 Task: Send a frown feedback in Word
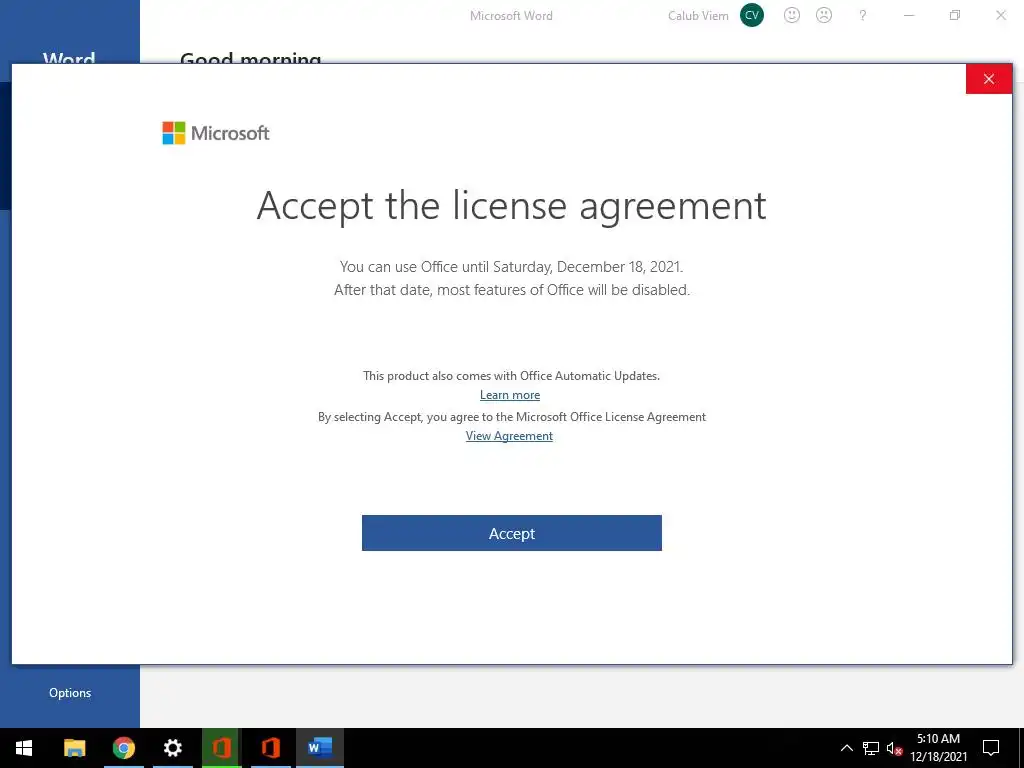point(824,15)
